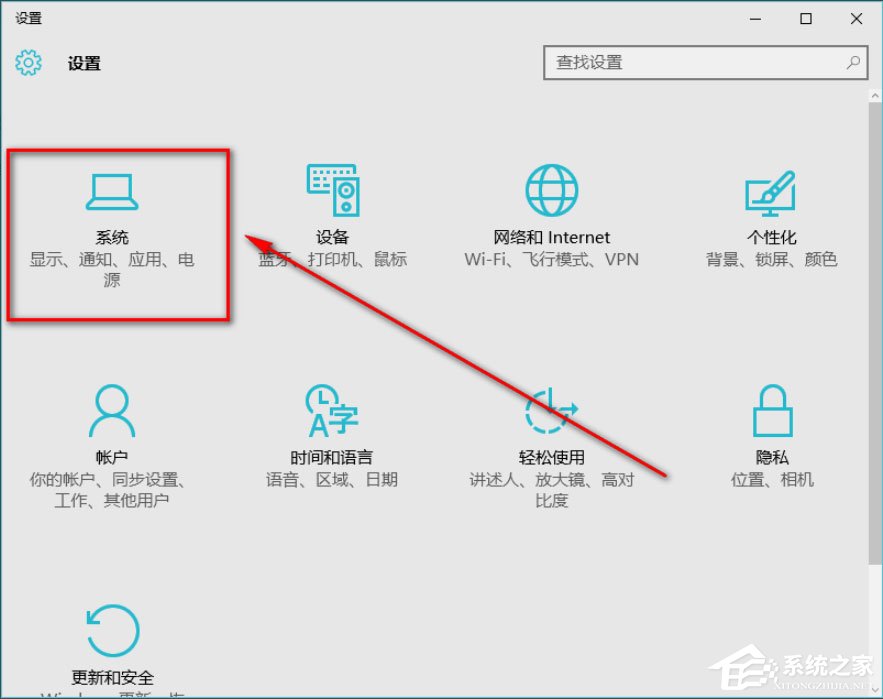Viewport: 883px width, 699px height.
Task: Open 更新和安全 settings
Action: (111, 650)
